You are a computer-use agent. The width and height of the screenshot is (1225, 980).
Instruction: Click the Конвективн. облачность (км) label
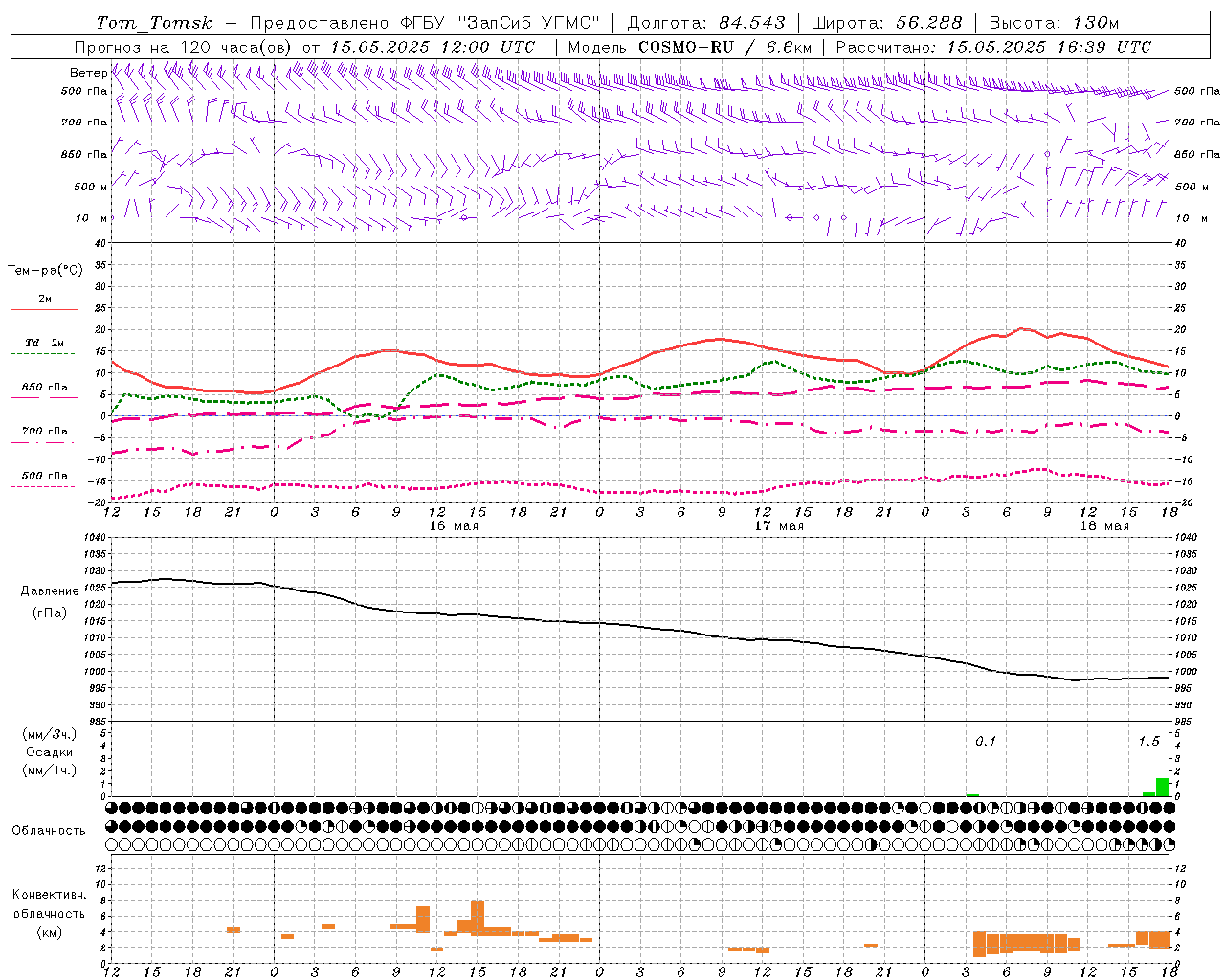pyautogui.click(x=49, y=913)
